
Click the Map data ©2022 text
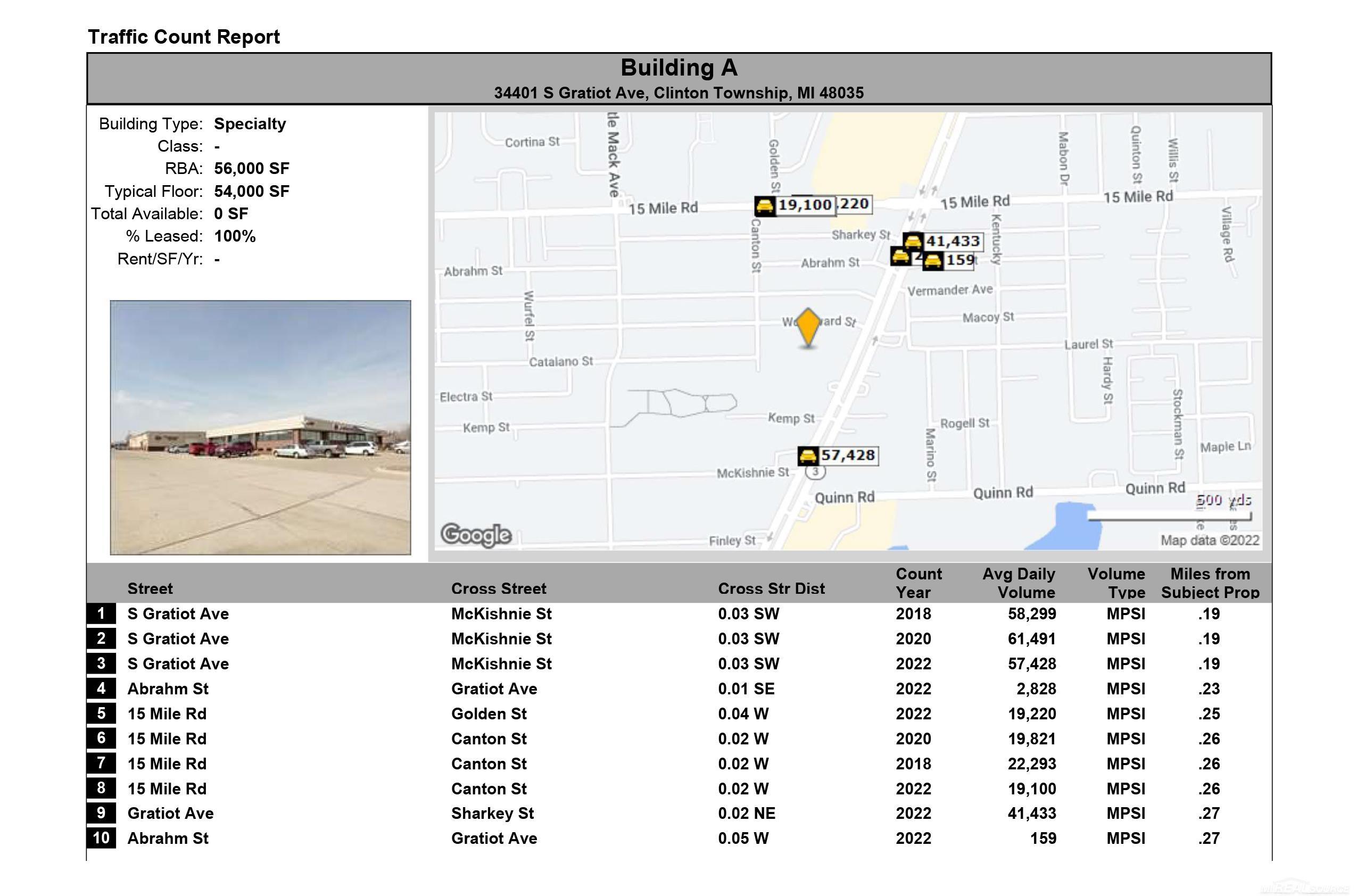[x=1210, y=541]
